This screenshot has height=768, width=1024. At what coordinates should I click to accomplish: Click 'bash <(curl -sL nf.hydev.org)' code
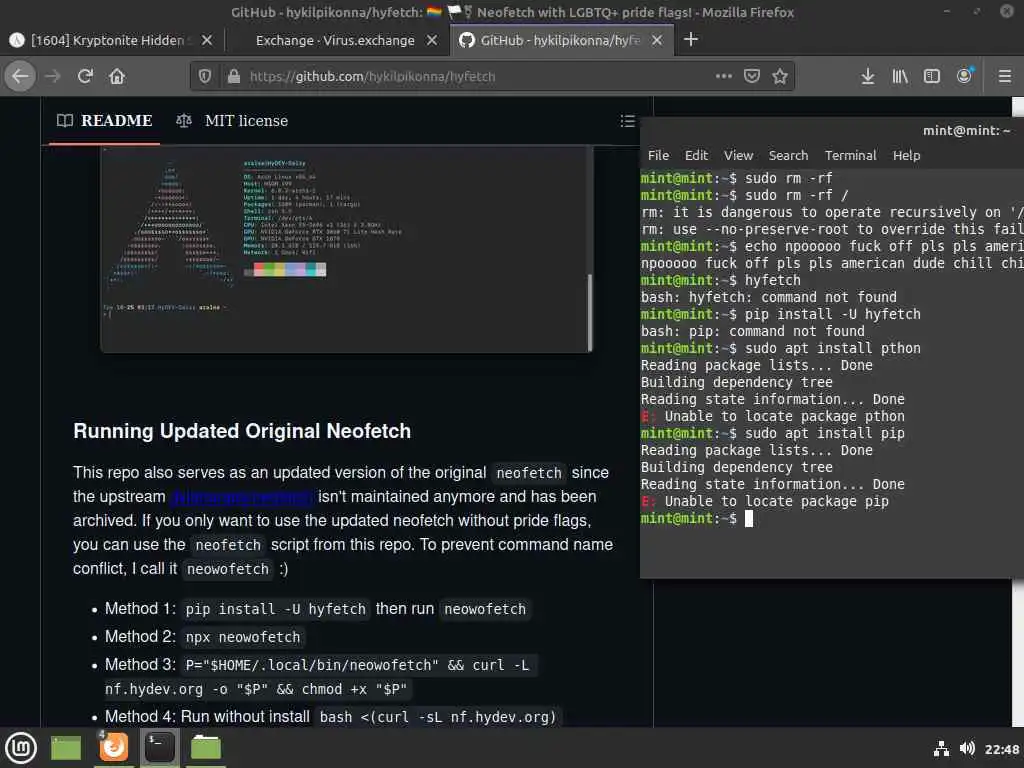click(x=438, y=716)
